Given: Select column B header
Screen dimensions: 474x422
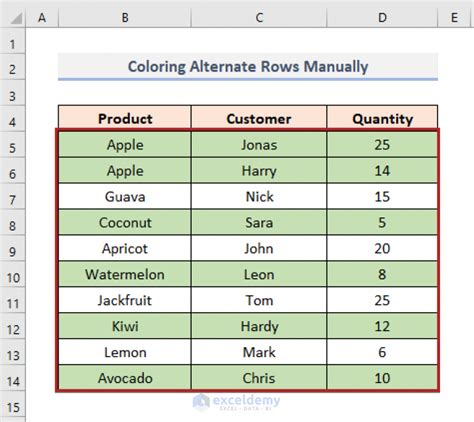Looking at the screenshot, I should tap(125, 17).
